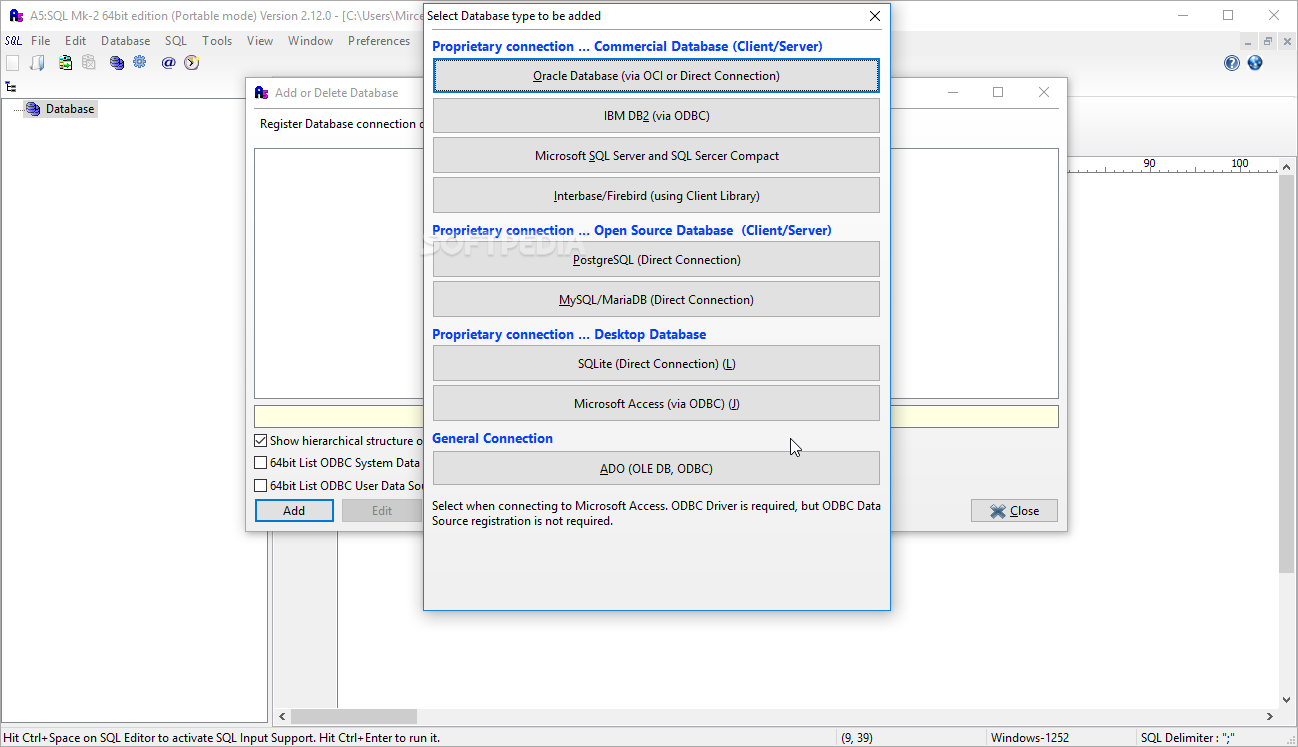Image resolution: width=1298 pixels, height=747 pixels.
Task: Open the File menu
Action: (x=41, y=41)
